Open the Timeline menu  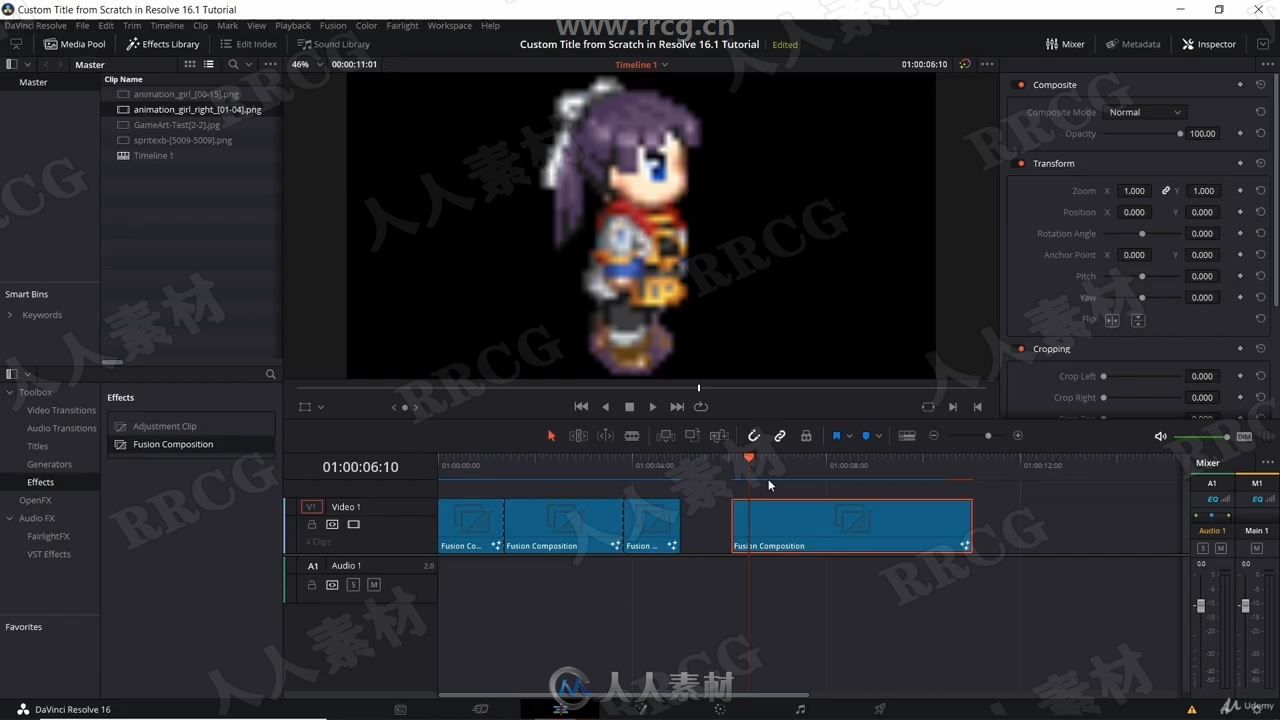click(167, 26)
